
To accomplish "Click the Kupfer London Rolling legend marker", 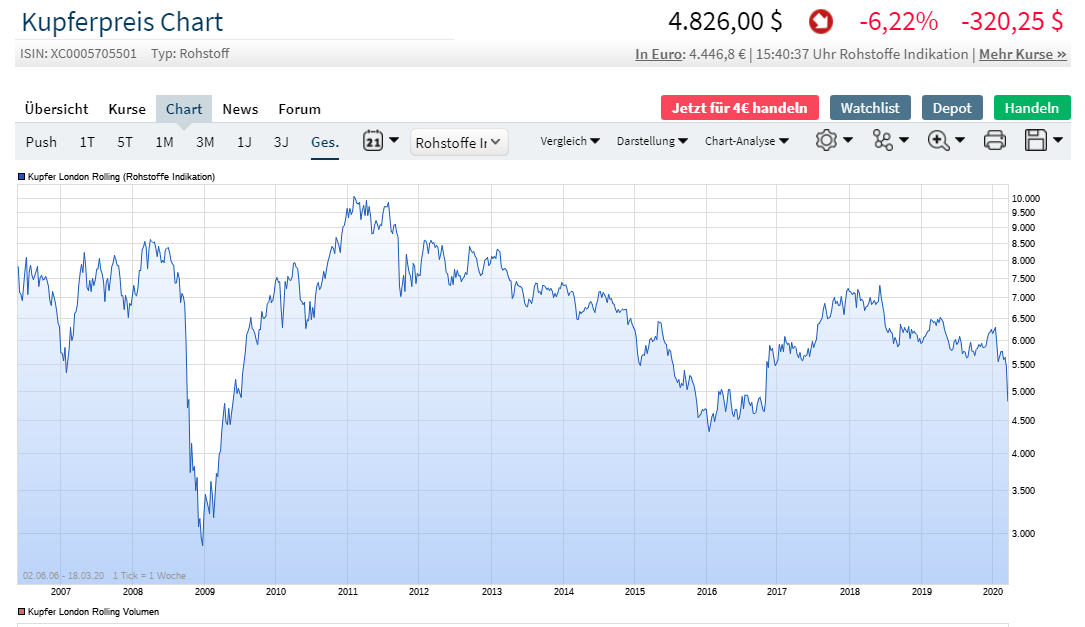I will point(22,176).
